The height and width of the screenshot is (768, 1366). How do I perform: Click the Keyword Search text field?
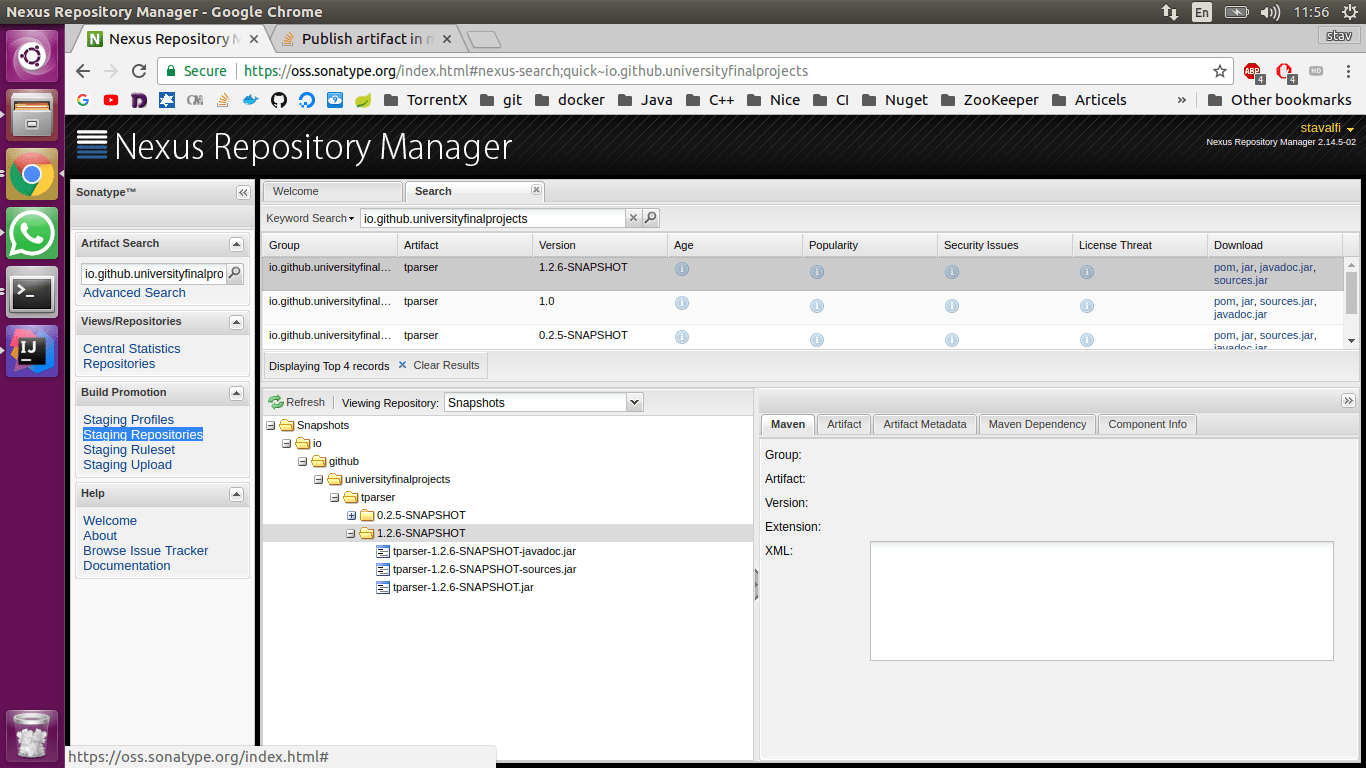[493, 218]
